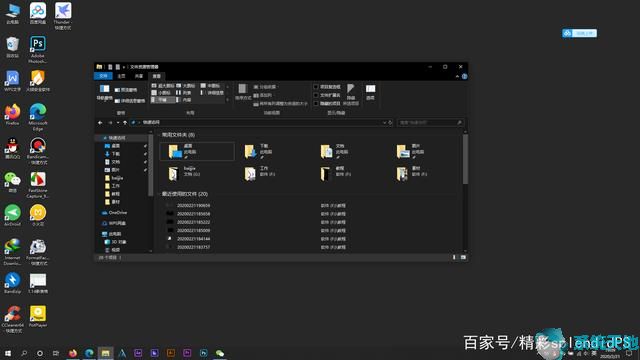
Task: Click the main pane vertical scrollbar
Action: click(x=465, y=159)
